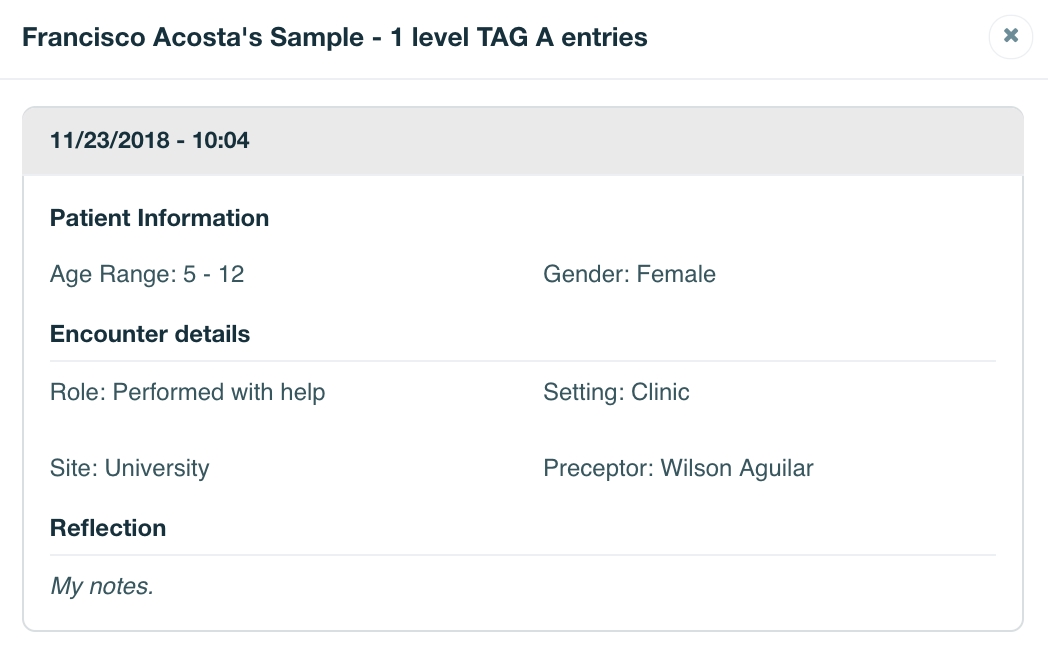
Task: Select the Clinic setting value
Action: tap(660, 392)
